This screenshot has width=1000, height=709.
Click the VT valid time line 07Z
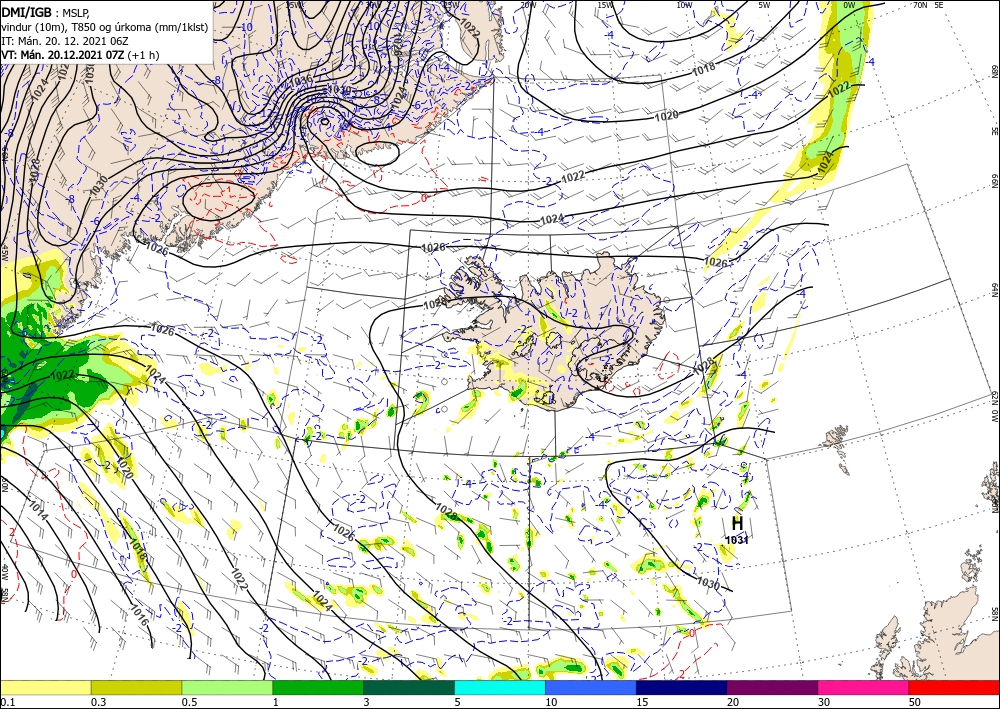[x=63, y=55]
